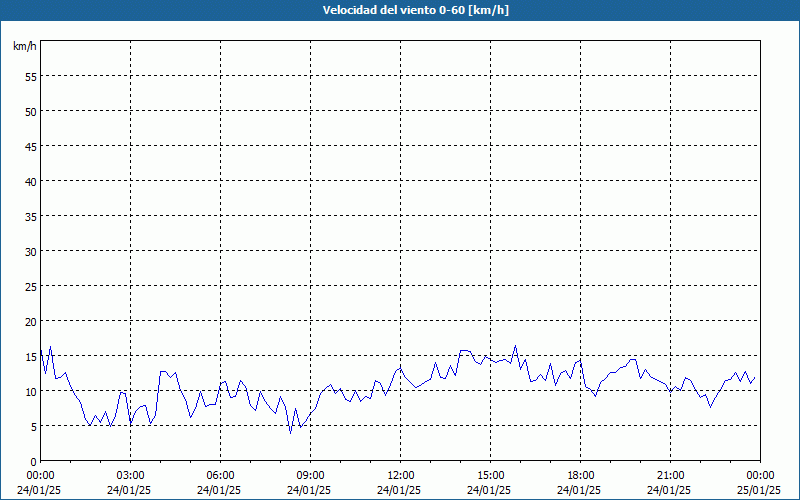Click the 24/01/25 date under 12:00
Screen dimensions: 800x500
pyautogui.click(x=400, y=490)
